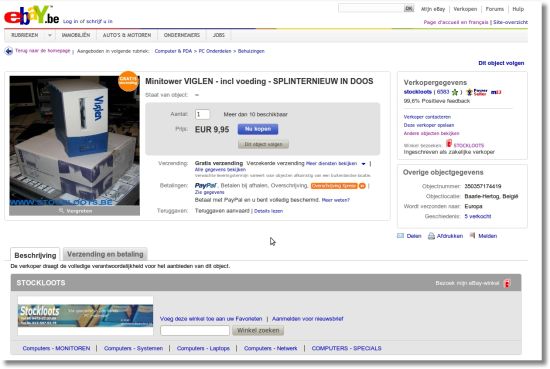
Task: Click 'Verkoper contacteren' link
Action: (x=427, y=117)
